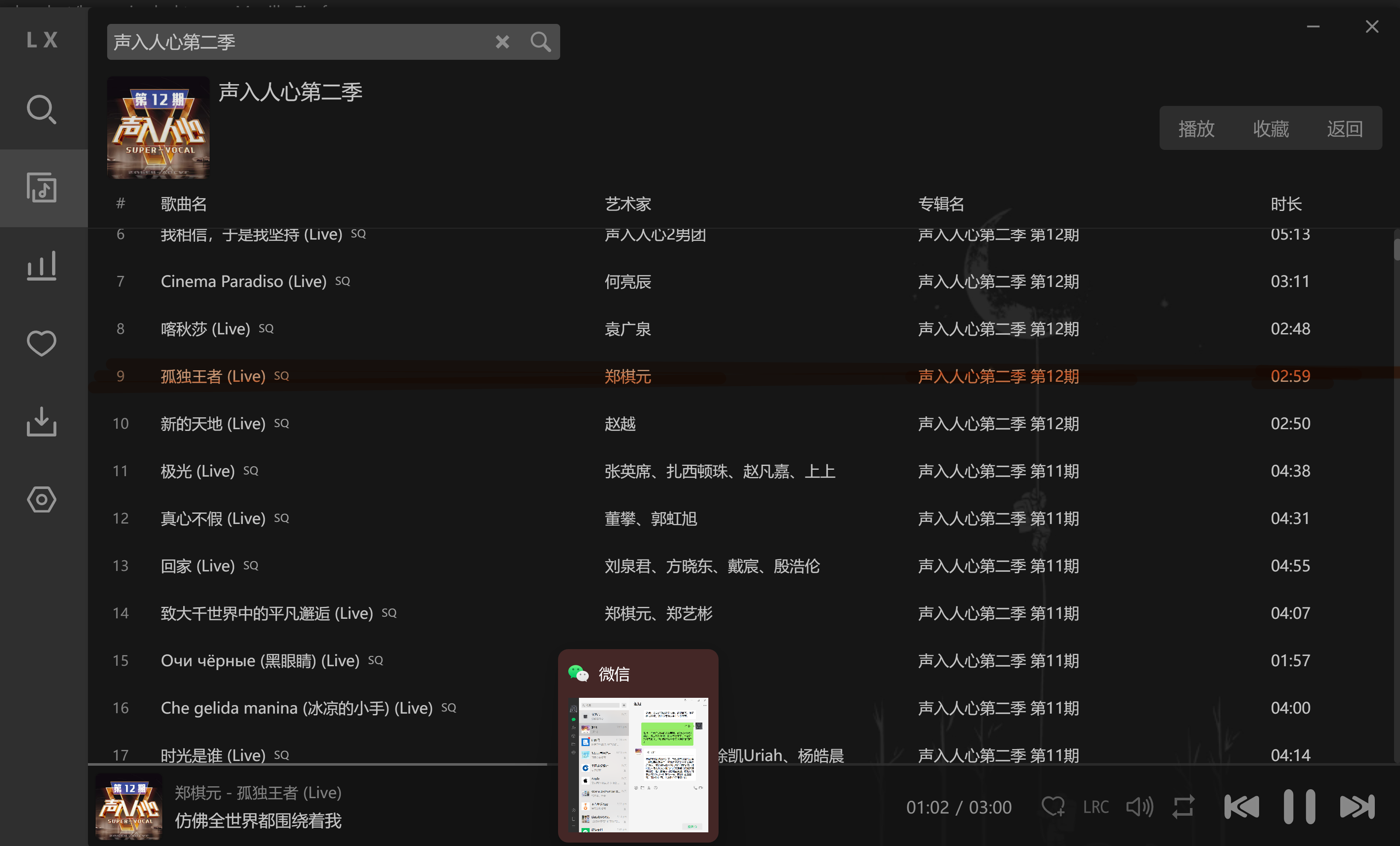
Task: Select the music library sidebar icon
Action: pyautogui.click(x=41, y=187)
